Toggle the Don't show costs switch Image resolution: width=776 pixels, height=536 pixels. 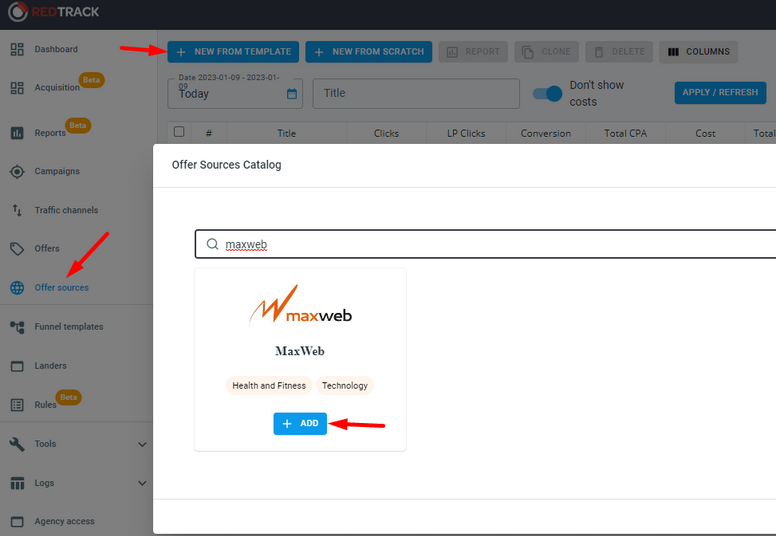(x=547, y=93)
